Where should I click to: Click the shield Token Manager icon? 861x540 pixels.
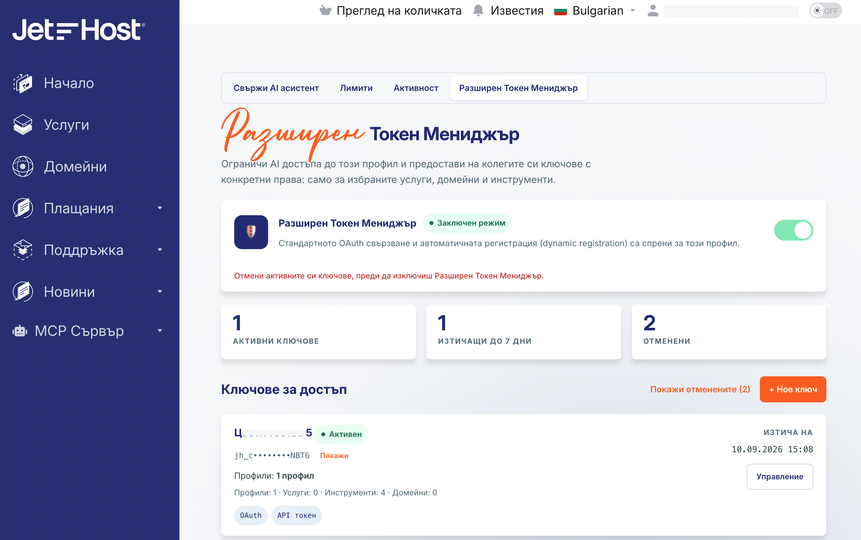pos(251,232)
